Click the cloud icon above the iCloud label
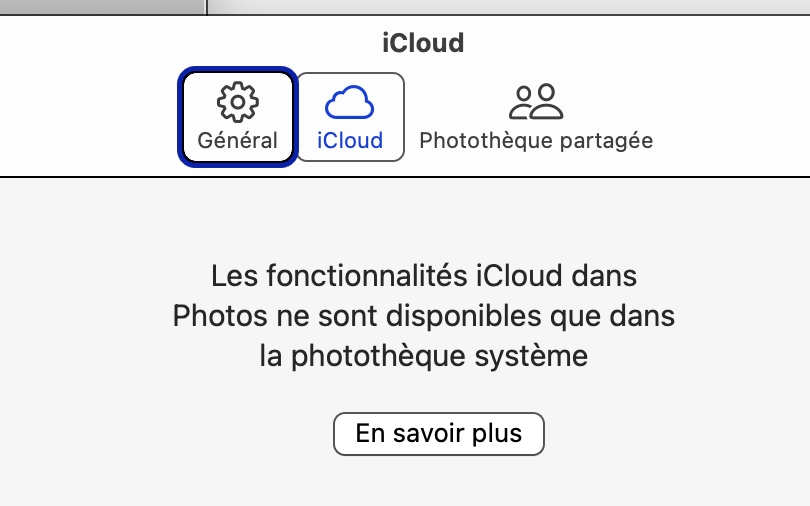The image size is (810, 506). point(350,102)
